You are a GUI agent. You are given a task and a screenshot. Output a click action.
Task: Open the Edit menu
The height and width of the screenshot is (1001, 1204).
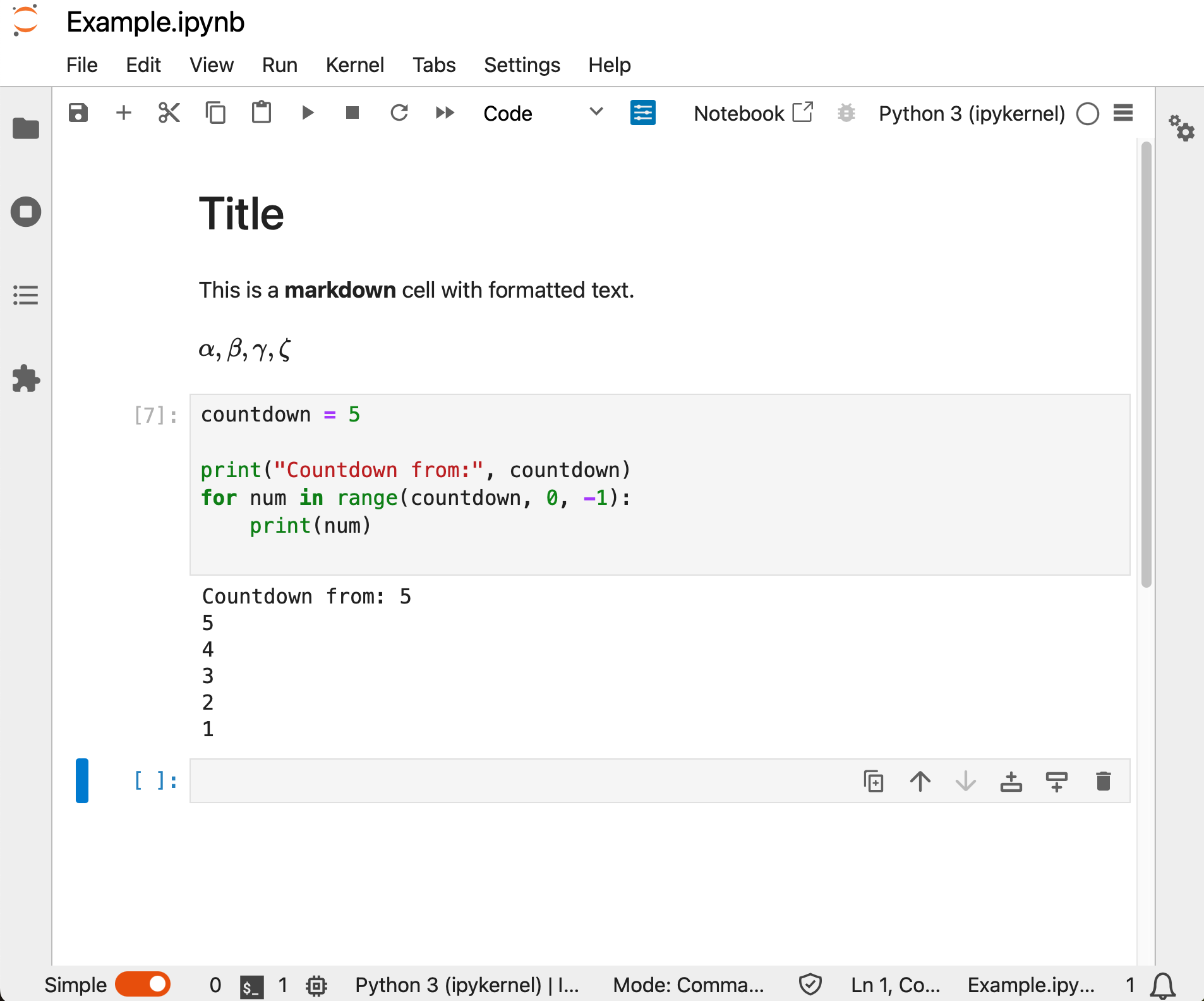coord(143,65)
